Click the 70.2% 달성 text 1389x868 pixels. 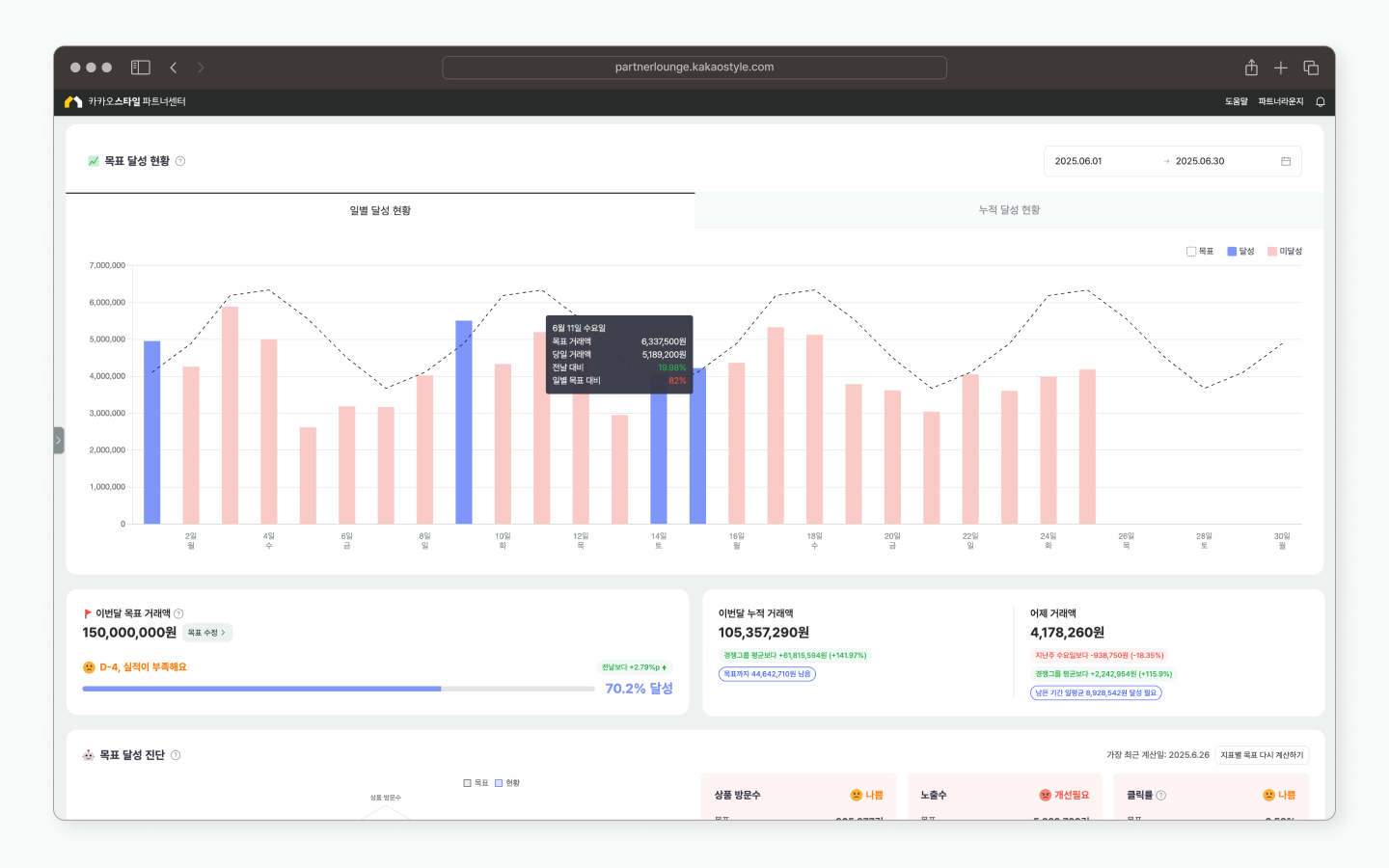coord(639,689)
